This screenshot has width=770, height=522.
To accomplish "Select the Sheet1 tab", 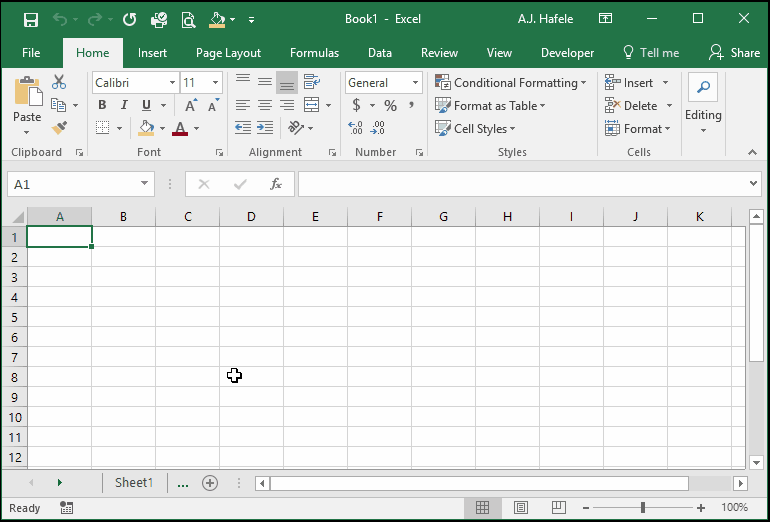I will click(134, 483).
